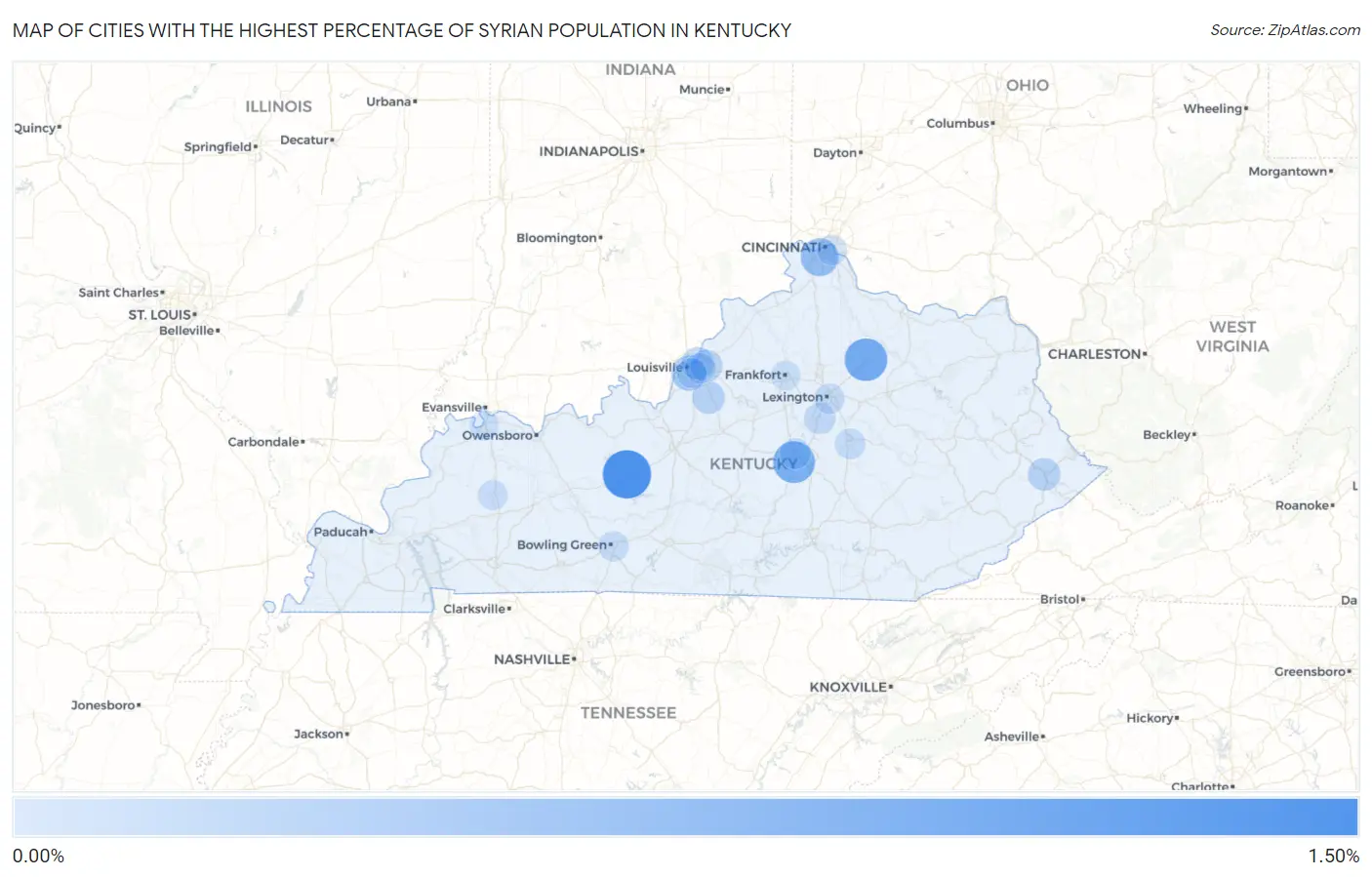This screenshot has height=877, width=1372.
Task: Click the bubble overlapping the KENTUCKY label
Action: (x=793, y=461)
